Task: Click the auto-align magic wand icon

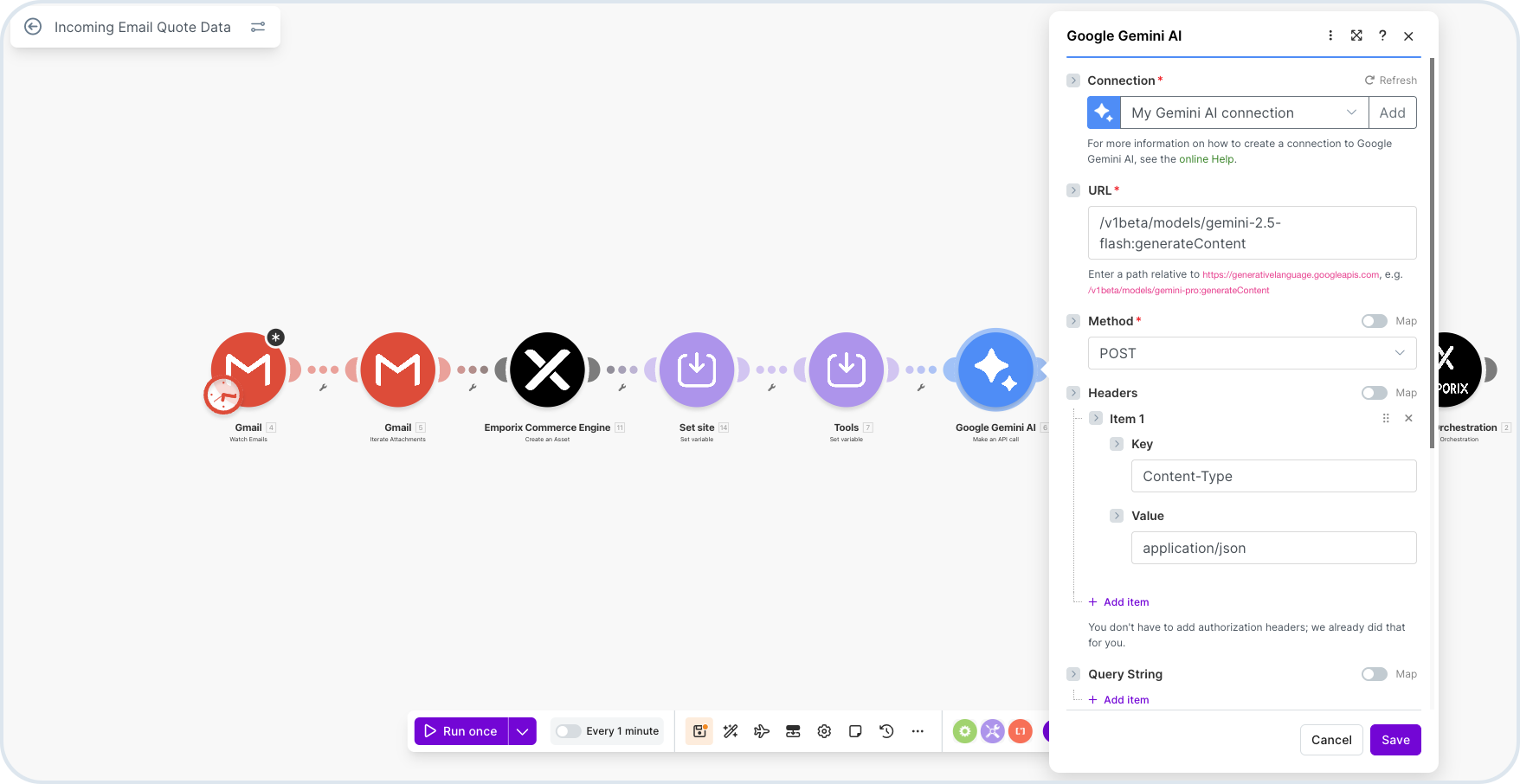Action: (731, 731)
